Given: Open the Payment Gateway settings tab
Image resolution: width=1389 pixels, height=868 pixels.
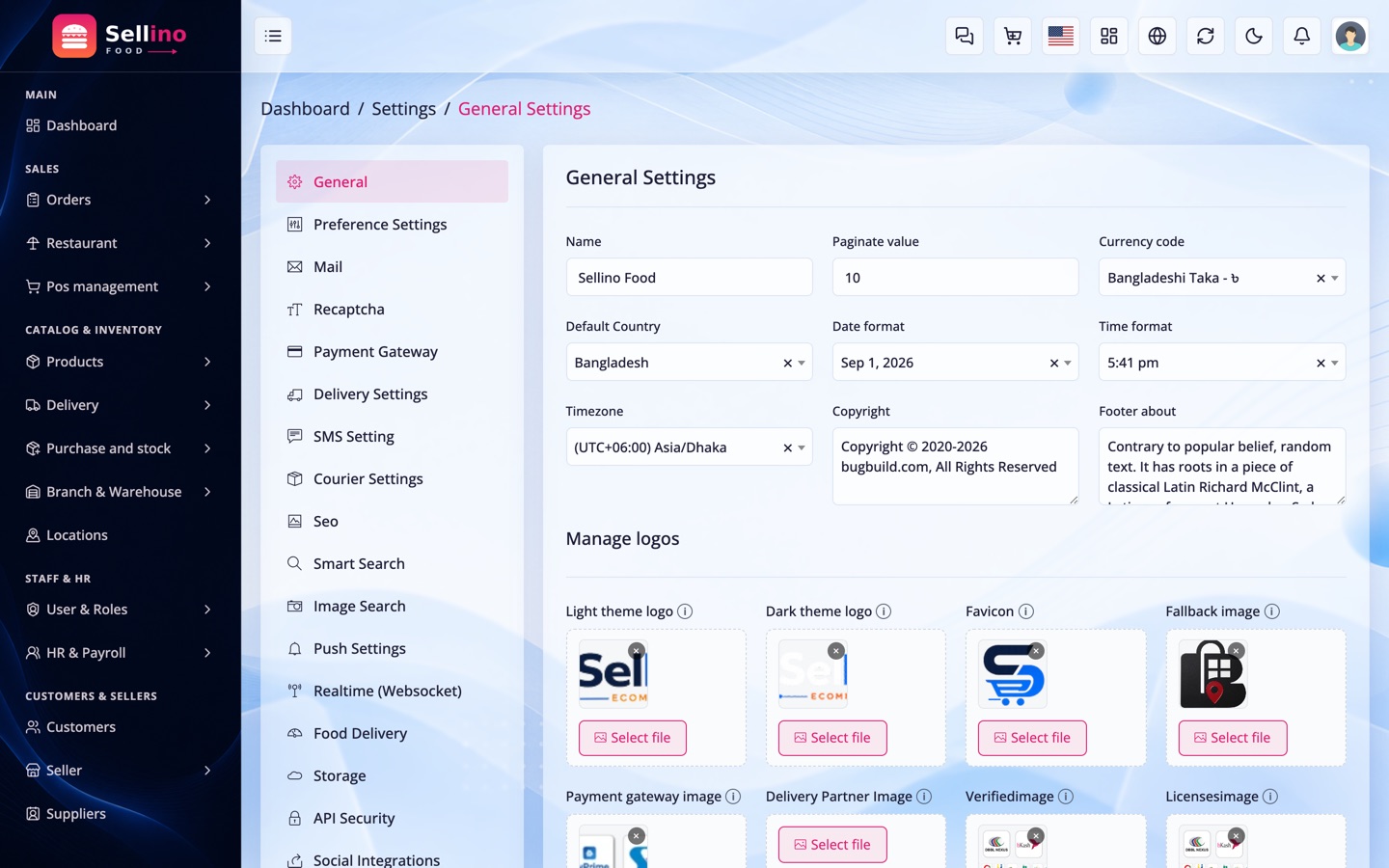Looking at the screenshot, I should 392,351.
